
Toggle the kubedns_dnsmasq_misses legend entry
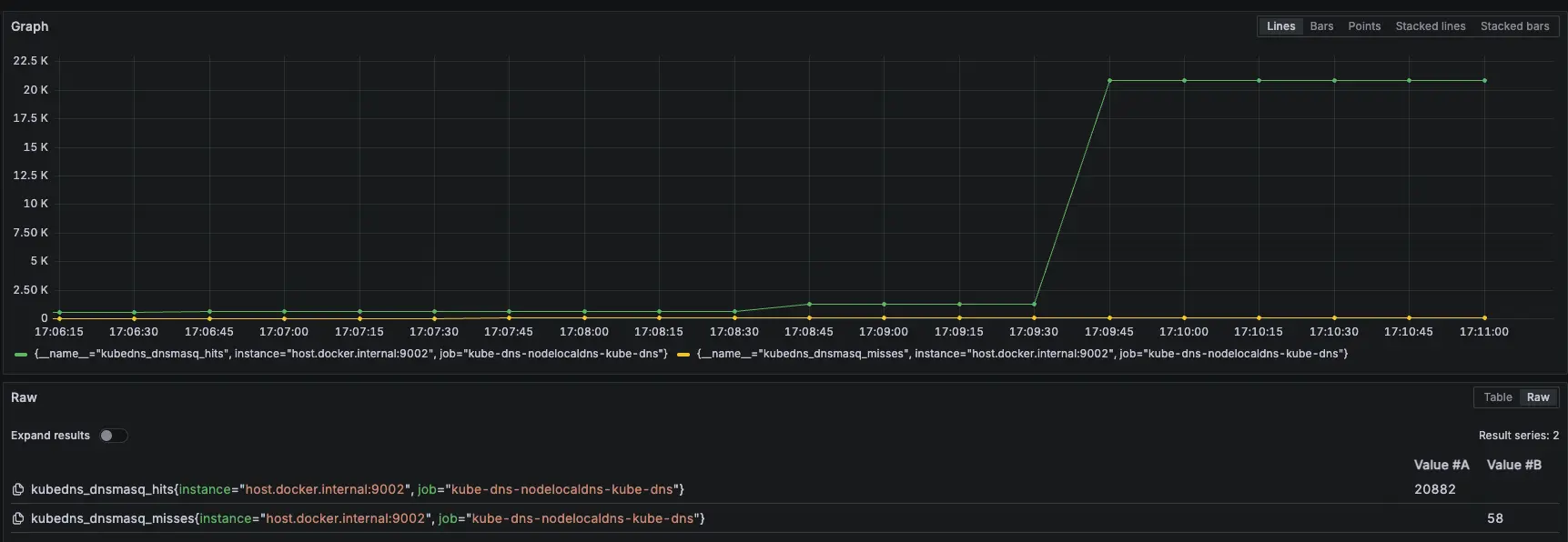coord(1022,354)
